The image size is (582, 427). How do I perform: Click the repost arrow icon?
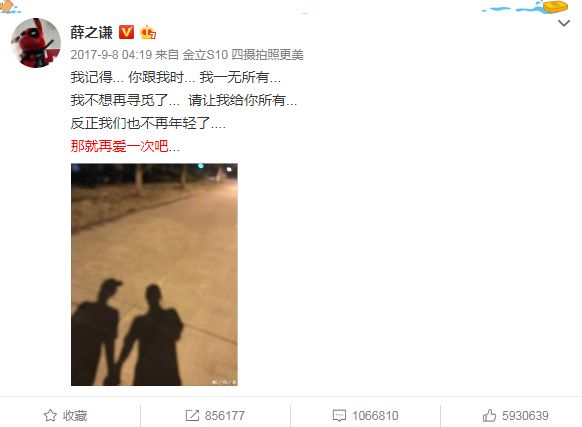(x=192, y=415)
